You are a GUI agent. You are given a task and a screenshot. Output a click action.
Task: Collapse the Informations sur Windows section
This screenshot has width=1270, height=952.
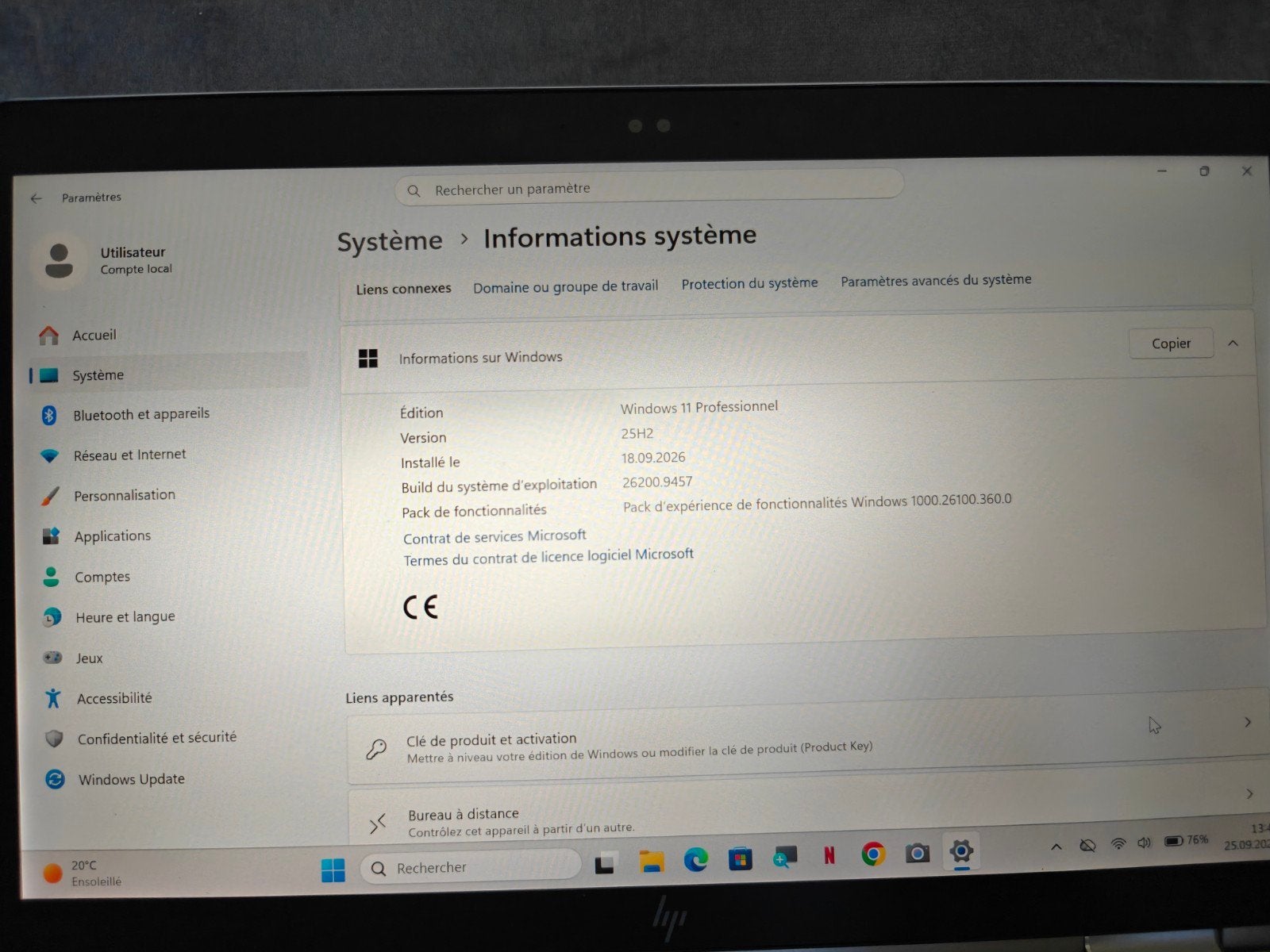[x=1233, y=344]
